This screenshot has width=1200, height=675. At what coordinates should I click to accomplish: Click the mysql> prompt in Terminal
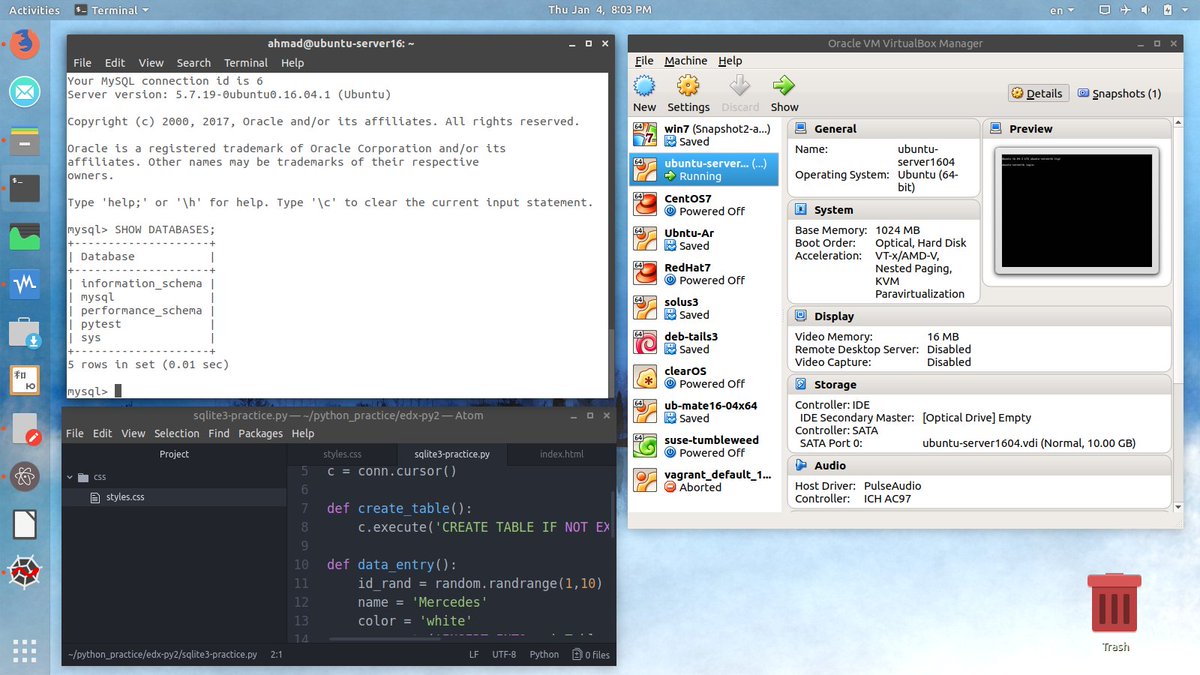coord(87,391)
